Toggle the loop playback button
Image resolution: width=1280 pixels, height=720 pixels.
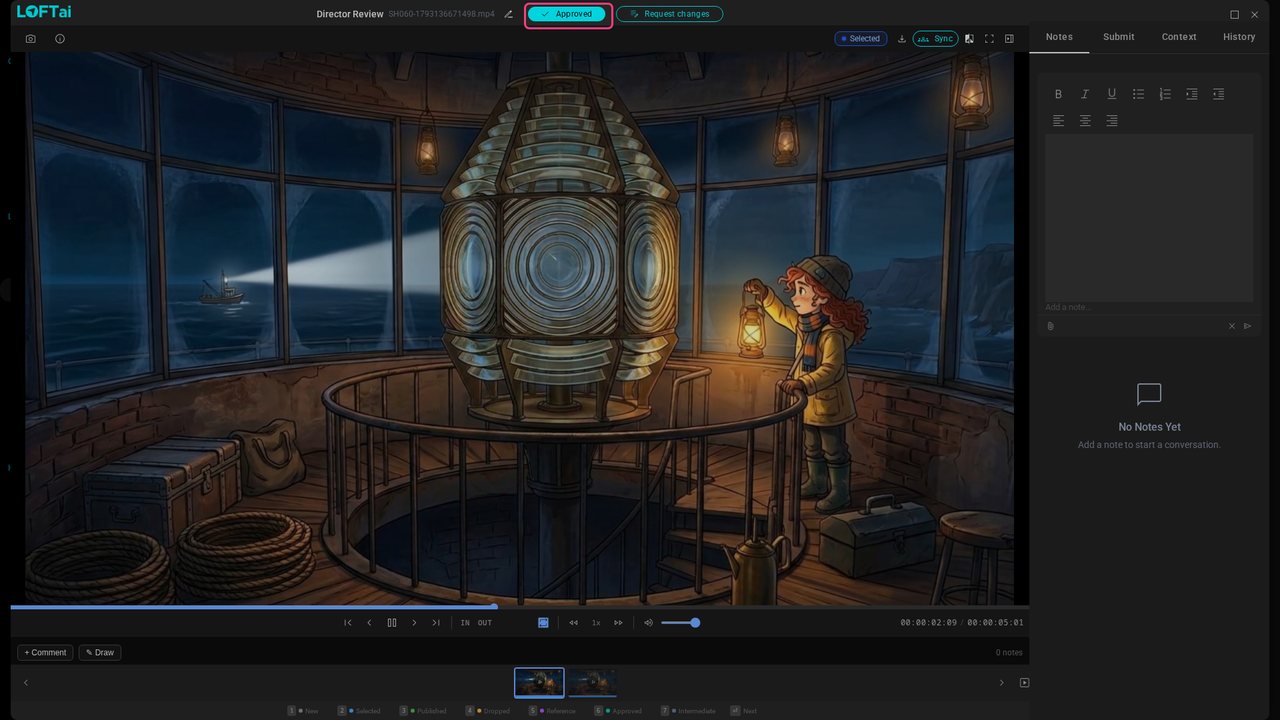tap(543, 623)
